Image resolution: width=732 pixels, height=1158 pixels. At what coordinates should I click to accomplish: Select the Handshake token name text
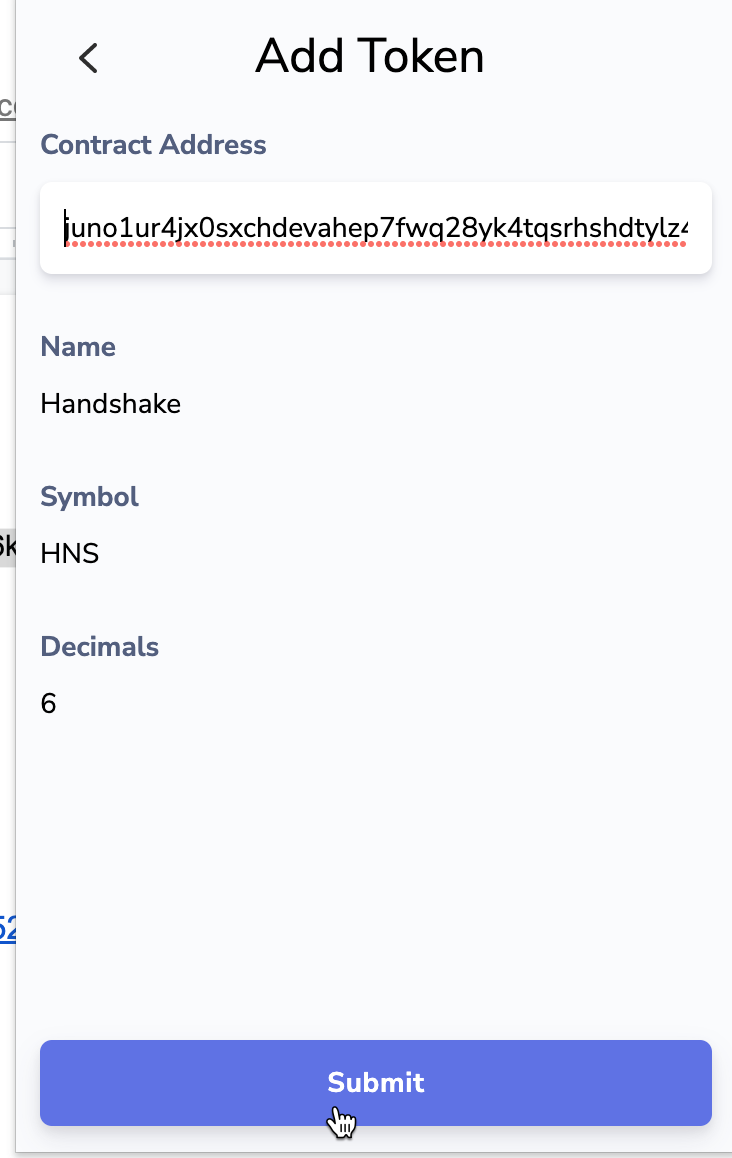coord(110,404)
